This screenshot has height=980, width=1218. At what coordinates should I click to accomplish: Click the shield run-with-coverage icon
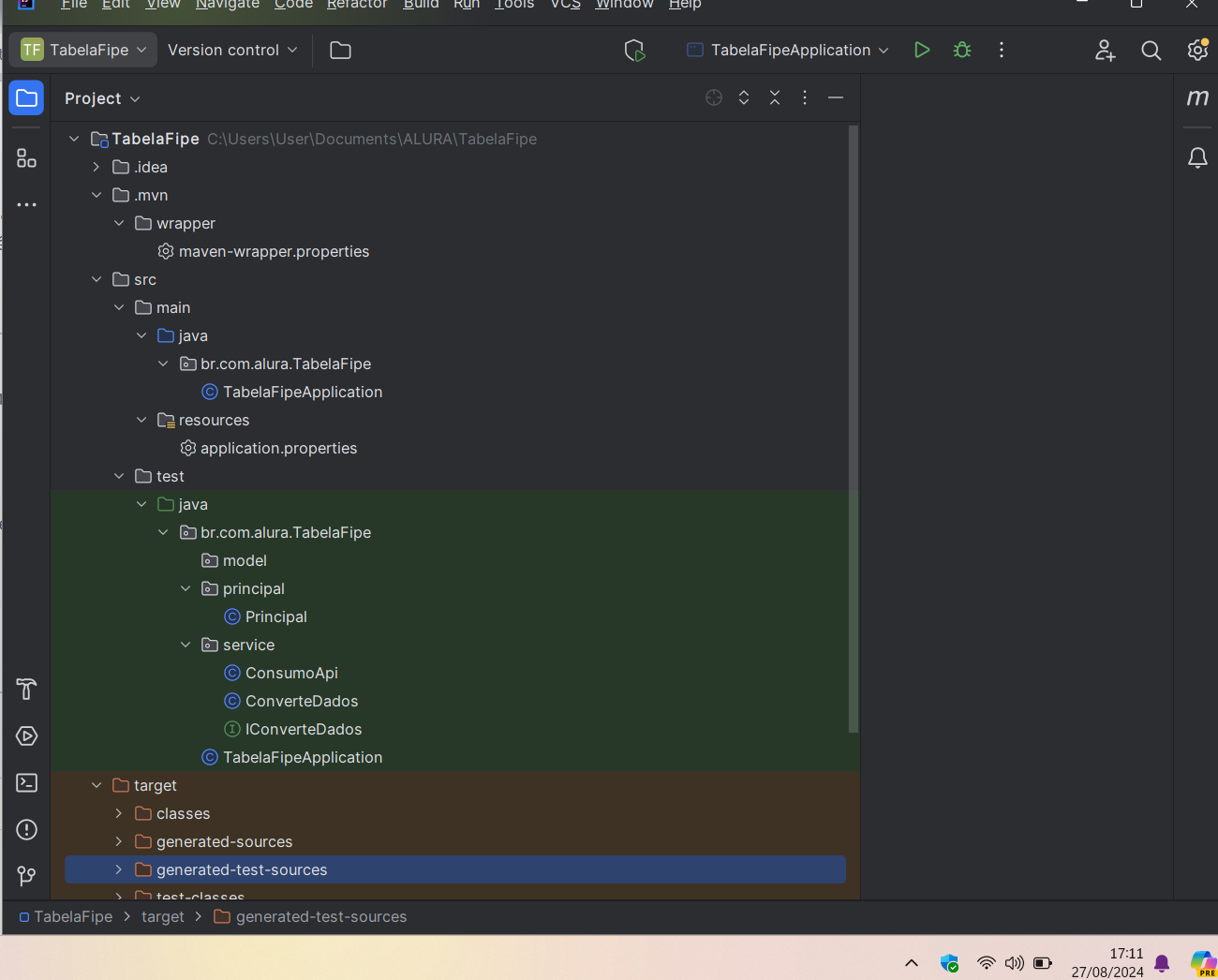point(634,51)
